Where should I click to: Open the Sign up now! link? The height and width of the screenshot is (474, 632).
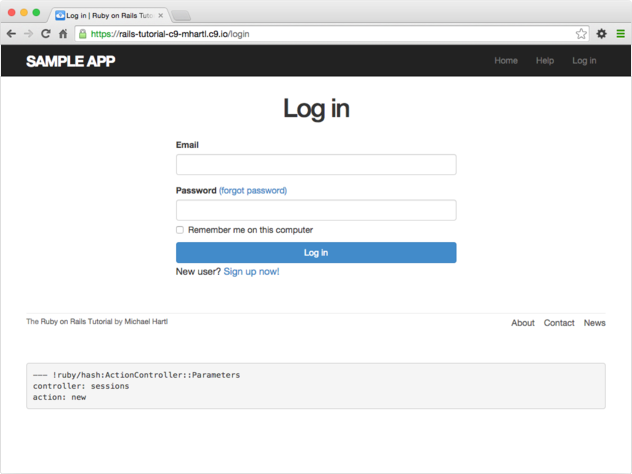[x=251, y=272]
